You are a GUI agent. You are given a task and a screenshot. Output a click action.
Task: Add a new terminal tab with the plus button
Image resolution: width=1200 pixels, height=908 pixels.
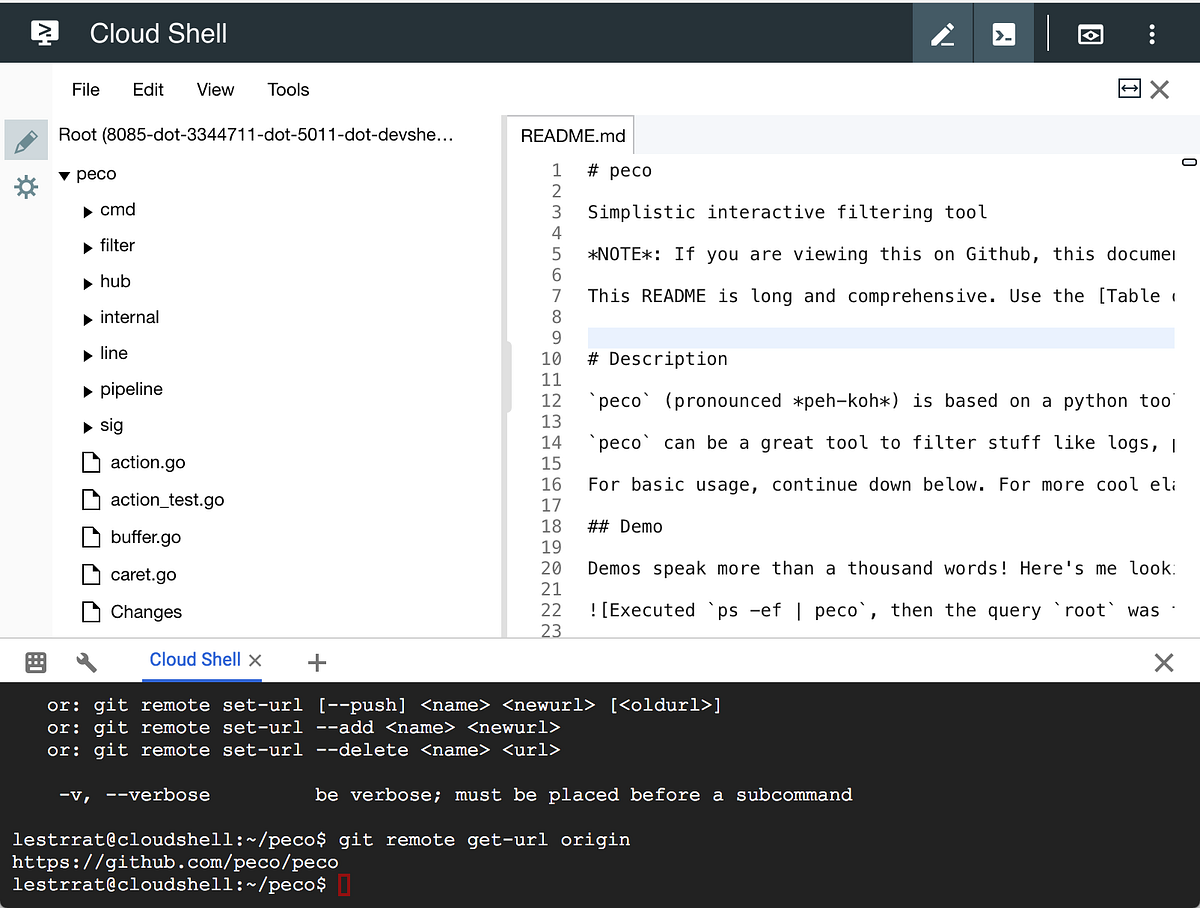[317, 662]
